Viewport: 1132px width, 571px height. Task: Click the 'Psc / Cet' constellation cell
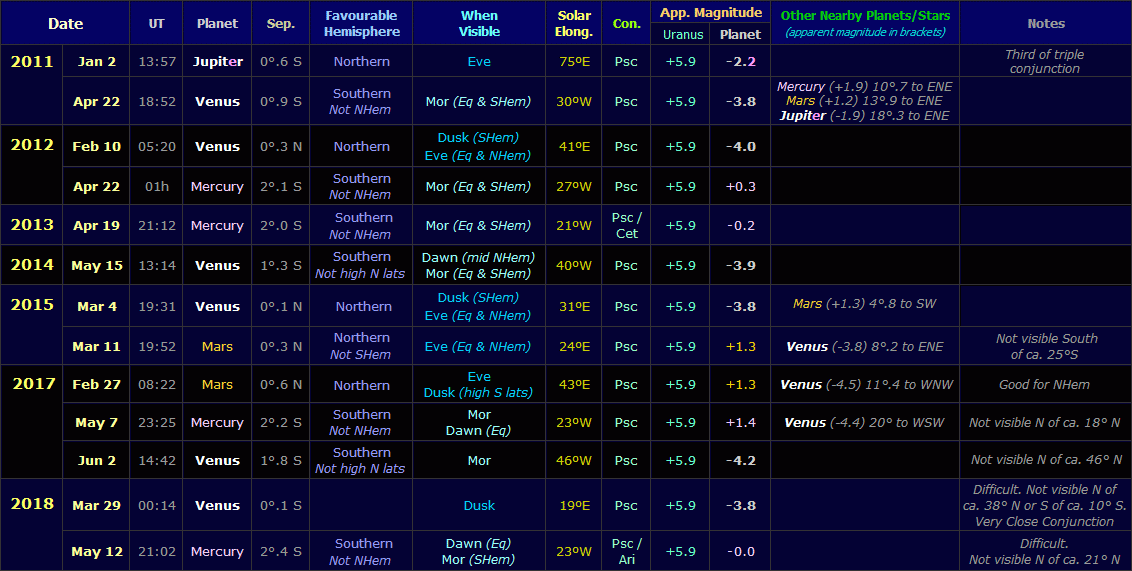pos(626,226)
